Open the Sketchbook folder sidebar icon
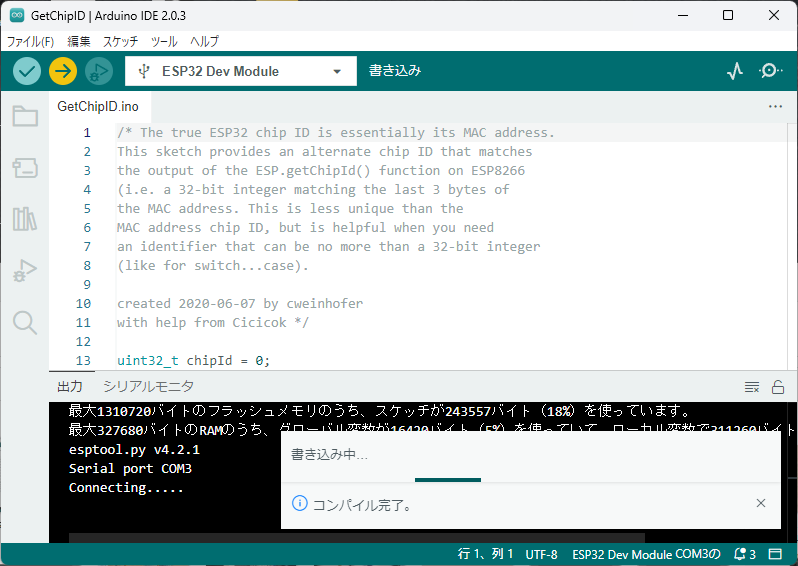798x566 pixels. (25, 116)
